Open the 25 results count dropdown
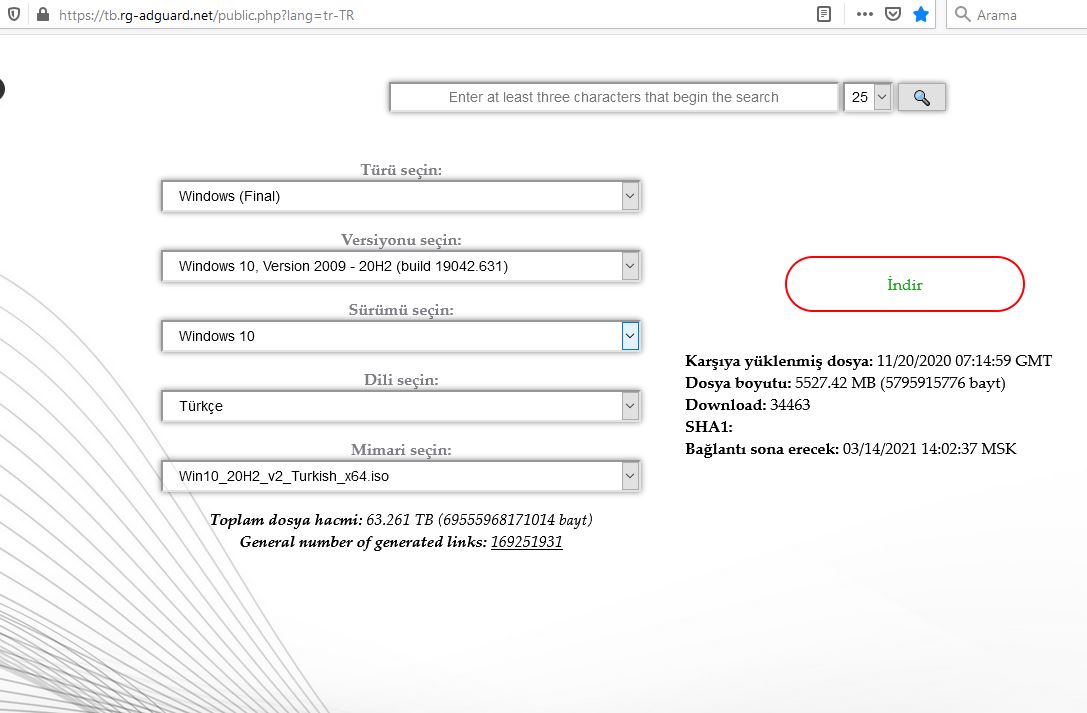 (x=867, y=97)
